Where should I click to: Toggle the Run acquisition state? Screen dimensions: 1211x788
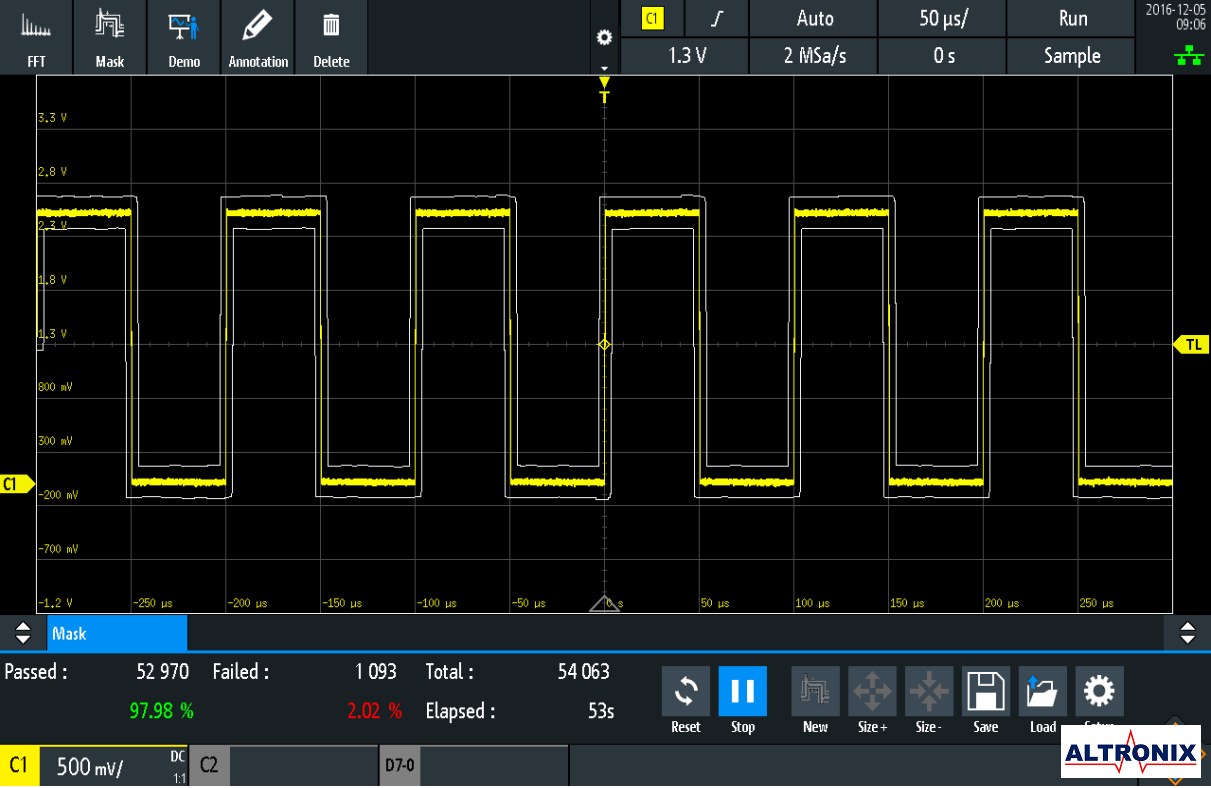[1072, 18]
